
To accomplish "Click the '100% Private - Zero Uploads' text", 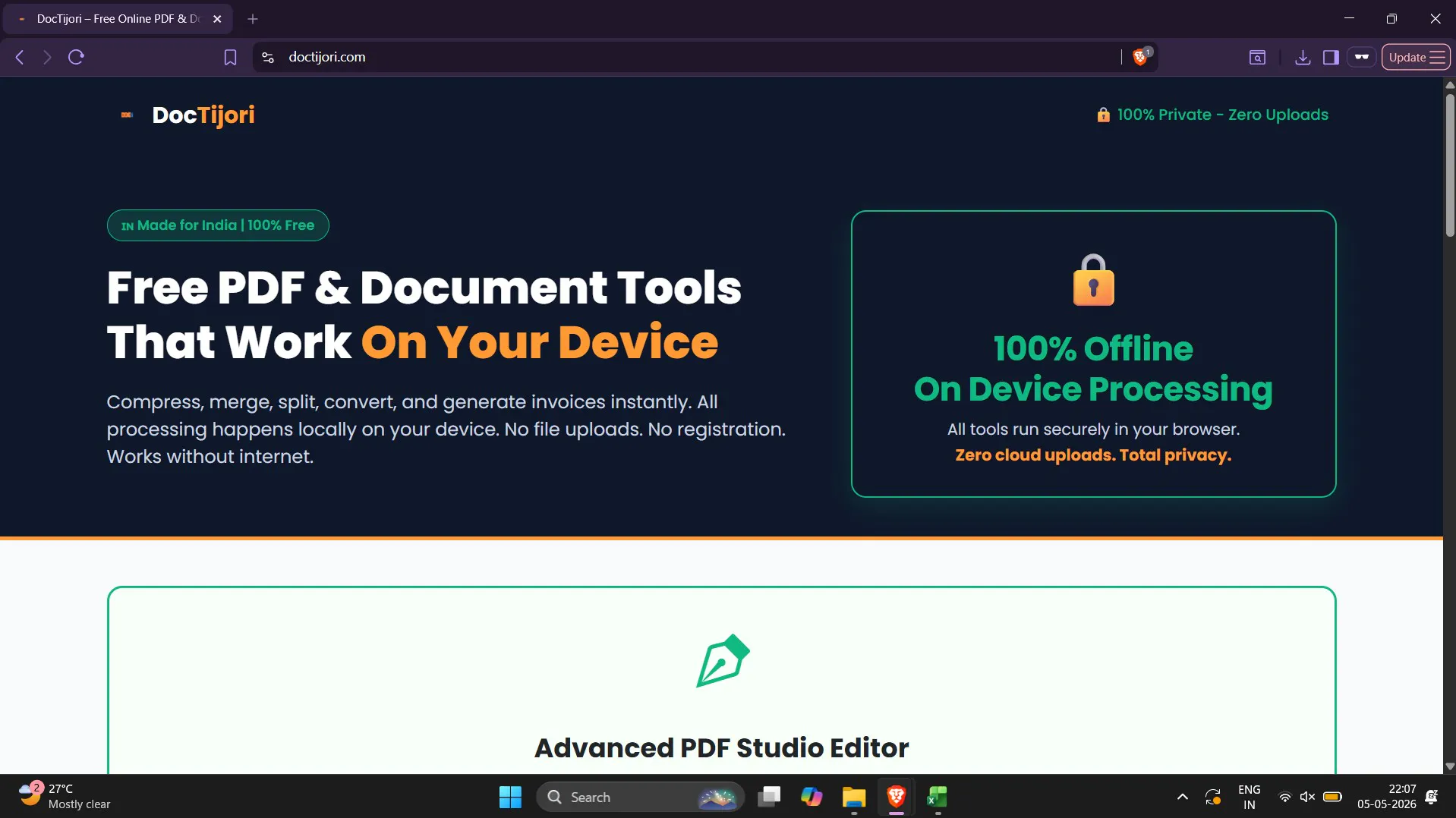I will coord(1223,115).
